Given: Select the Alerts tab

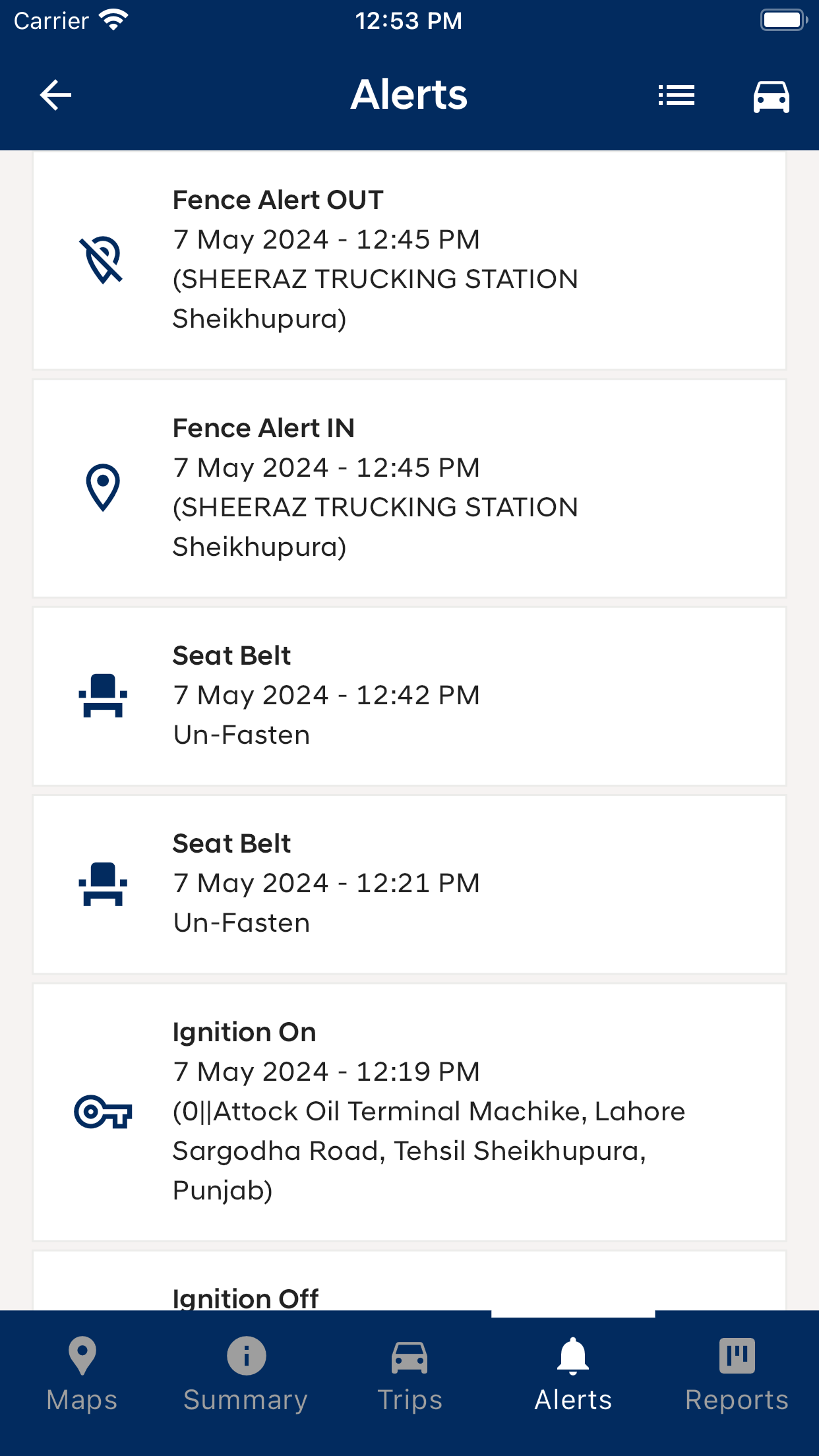Looking at the screenshot, I should 573,1375.
